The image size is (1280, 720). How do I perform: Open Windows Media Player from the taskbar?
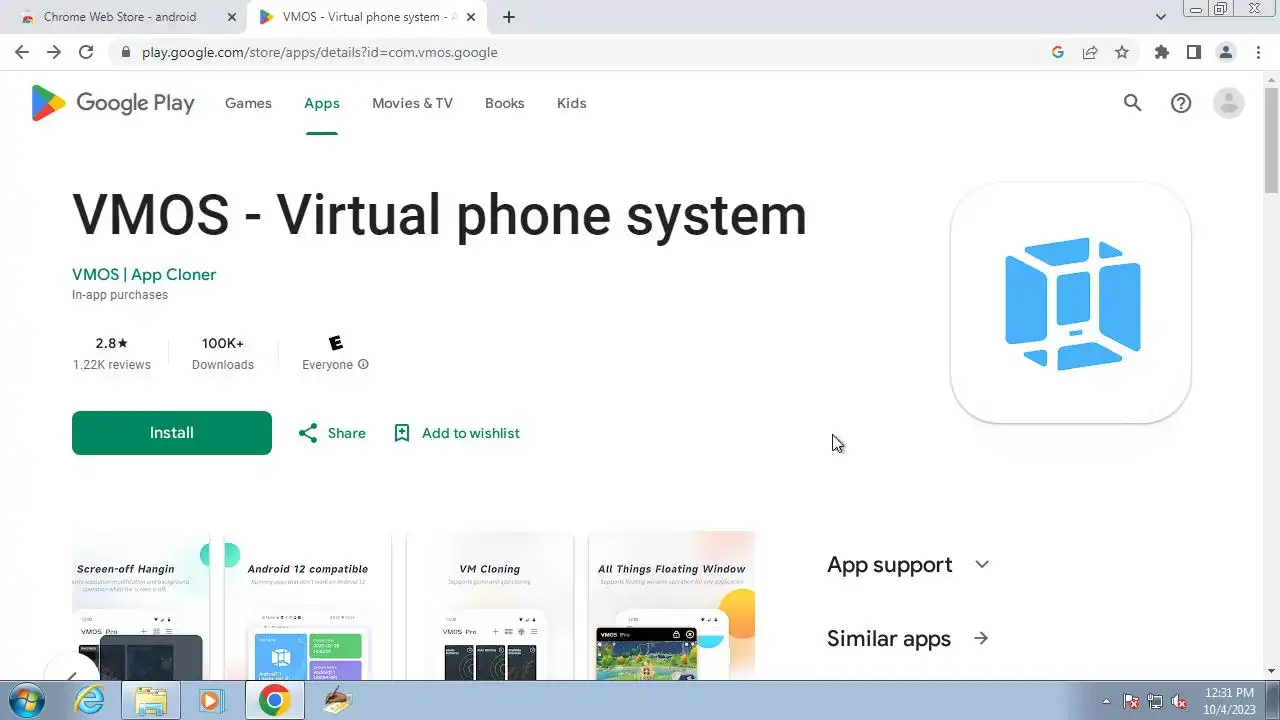211,700
